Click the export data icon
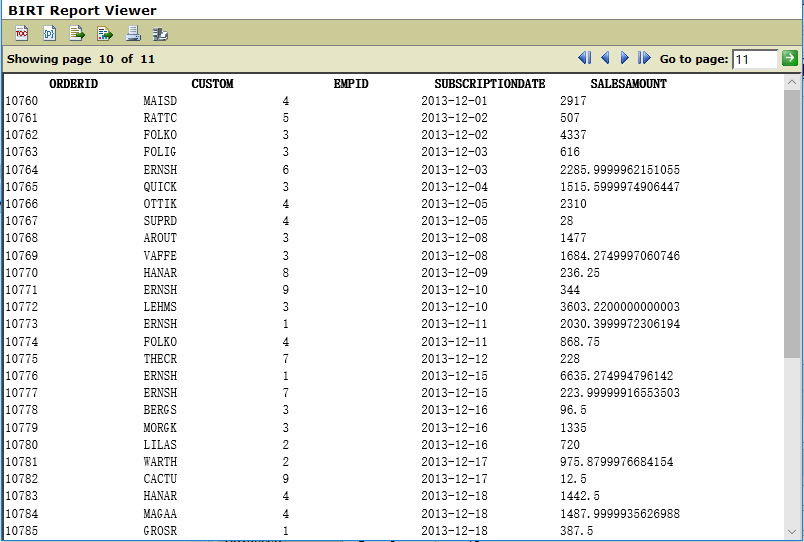The height and width of the screenshot is (542, 804). click(77, 34)
